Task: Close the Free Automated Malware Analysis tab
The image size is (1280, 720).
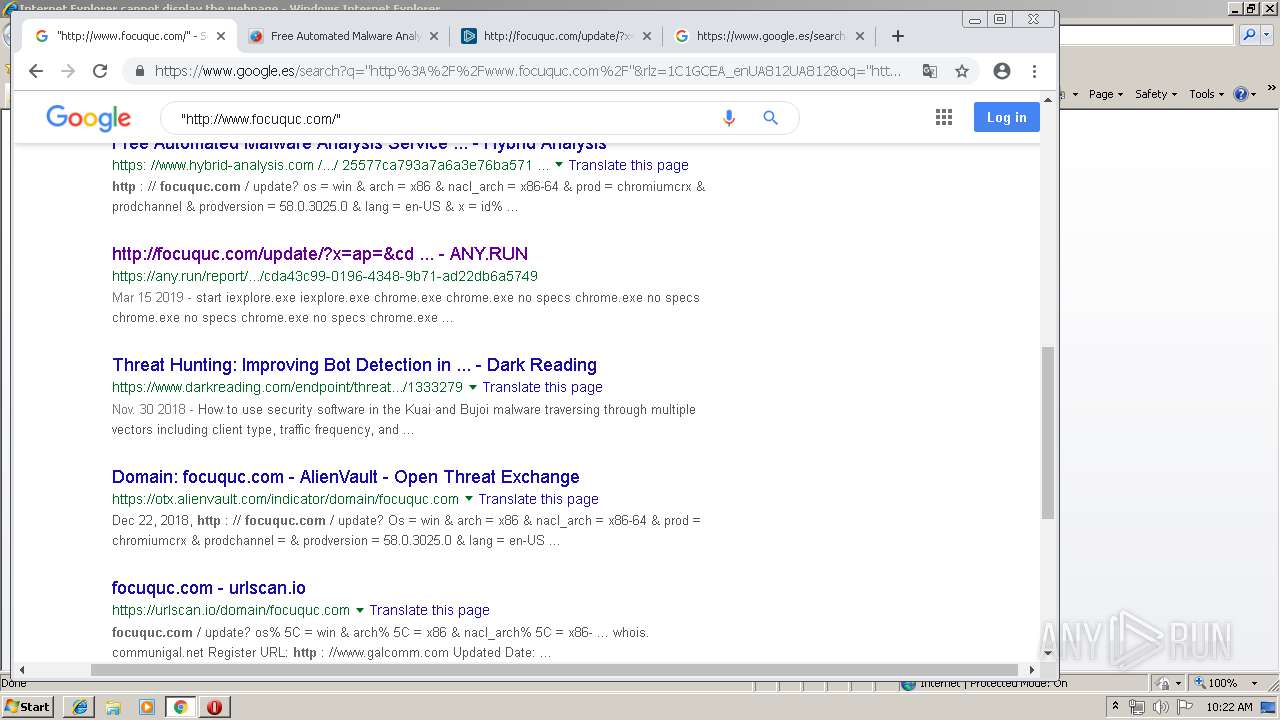Action: click(434, 36)
